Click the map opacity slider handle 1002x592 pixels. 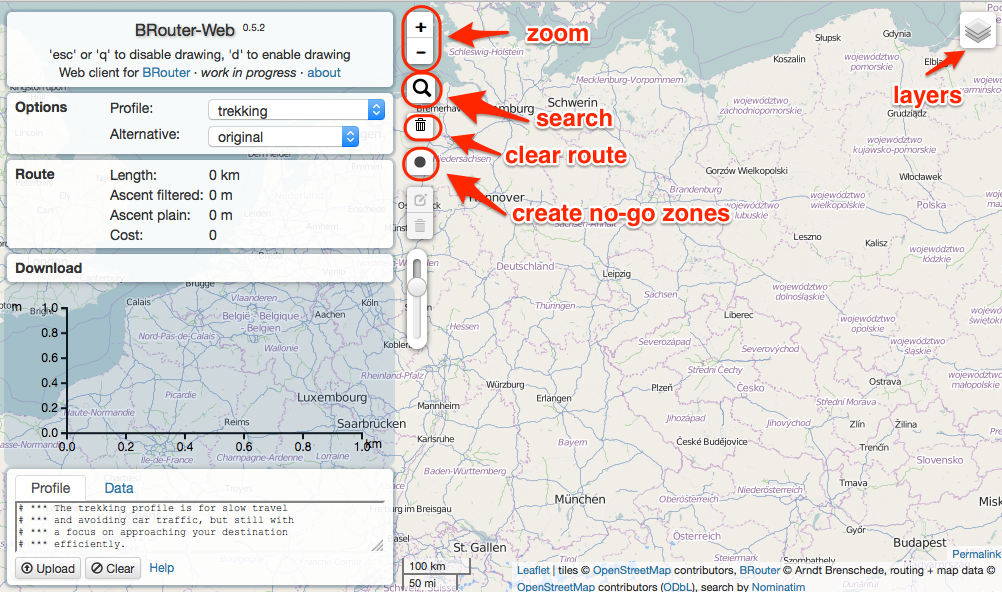418,287
